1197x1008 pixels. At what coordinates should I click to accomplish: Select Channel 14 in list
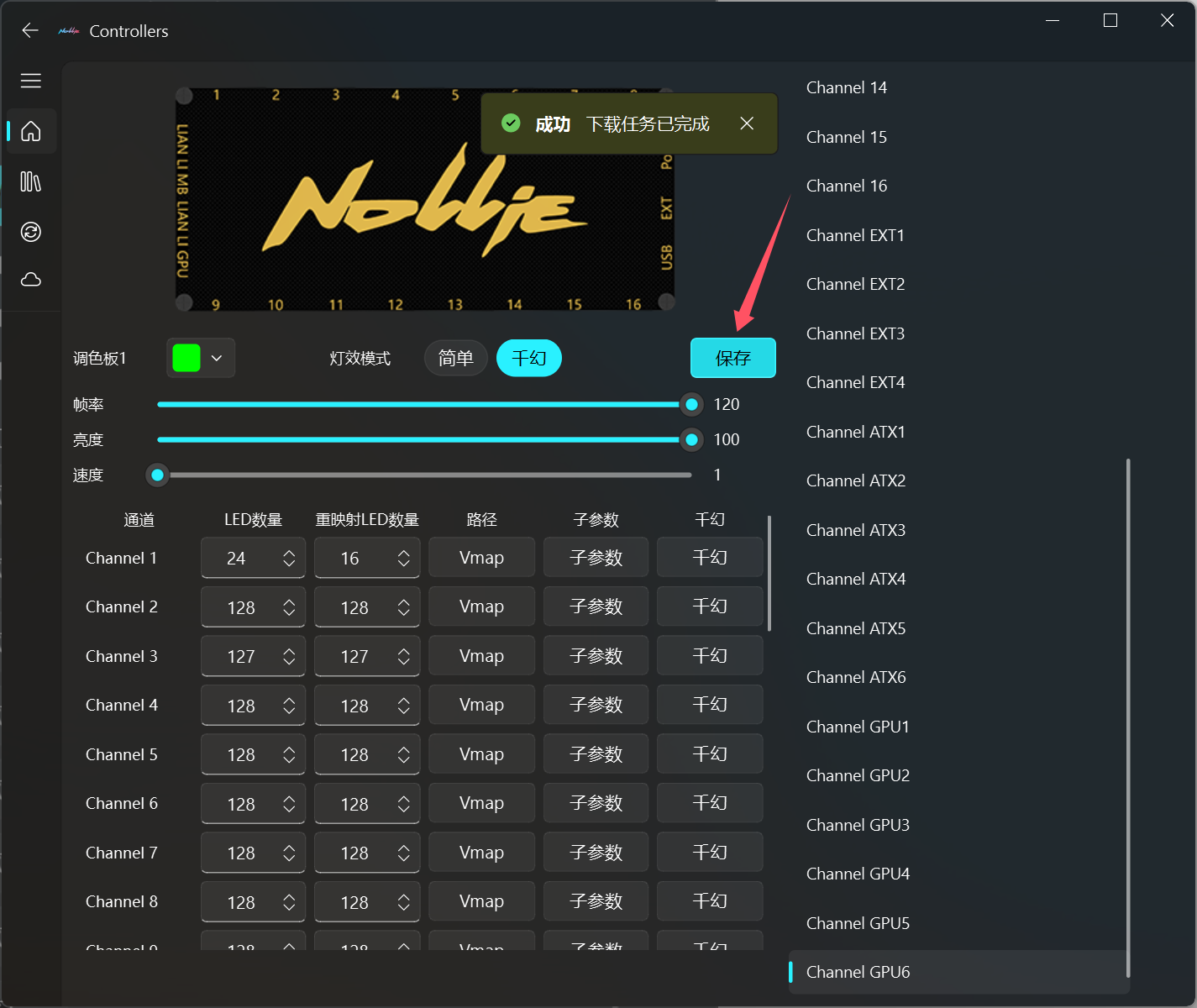[958, 87]
